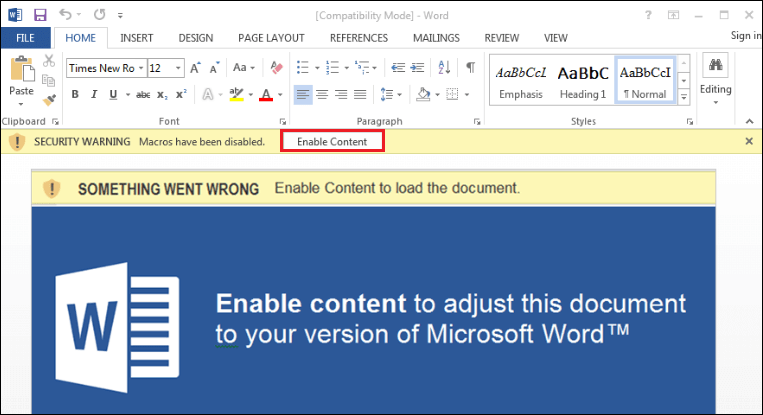Image resolution: width=763 pixels, height=415 pixels.
Task: Justify the paragraph text
Action: point(360,94)
